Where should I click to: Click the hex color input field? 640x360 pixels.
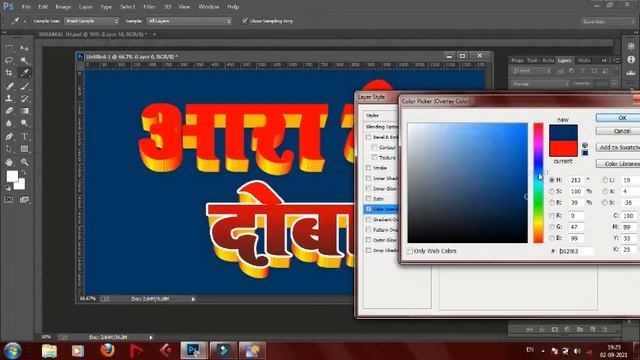575,251
